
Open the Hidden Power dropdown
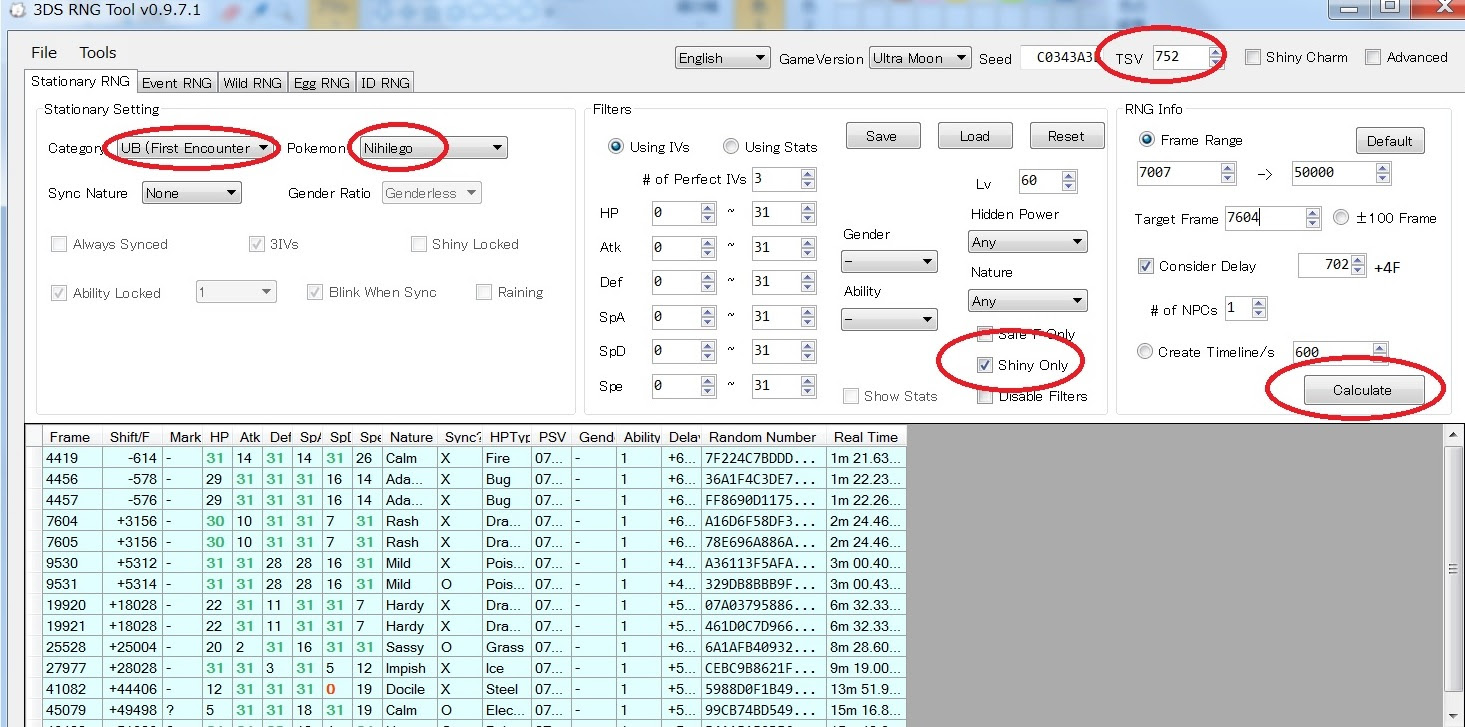pyautogui.click(x=1027, y=242)
